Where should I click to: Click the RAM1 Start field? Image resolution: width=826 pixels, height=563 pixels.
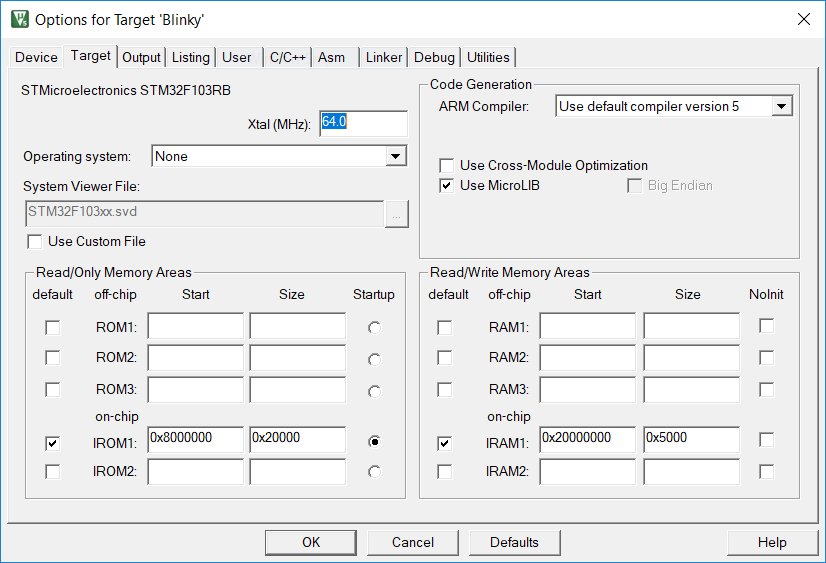(587, 325)
